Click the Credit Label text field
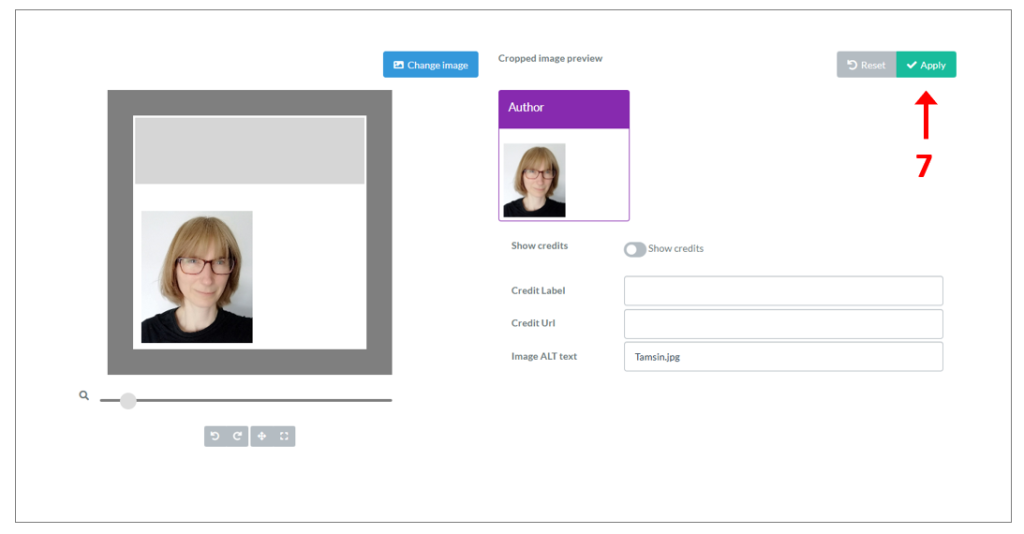This screenshot has width=1024, height=534. point(783,291)
